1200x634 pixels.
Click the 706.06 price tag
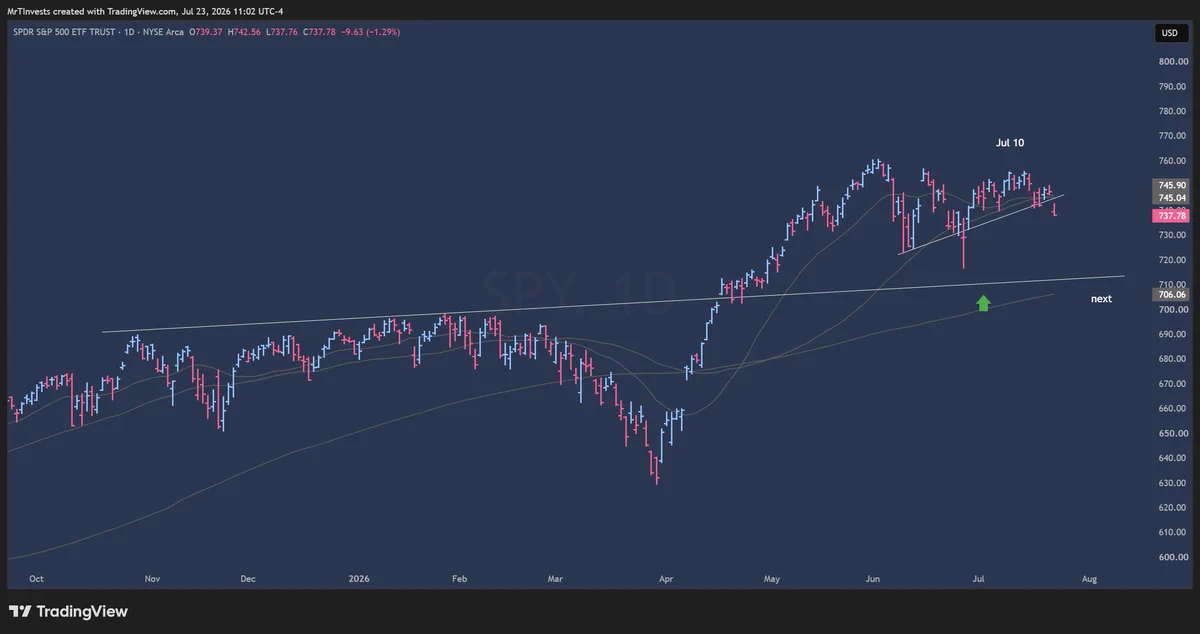[1169, 295]
